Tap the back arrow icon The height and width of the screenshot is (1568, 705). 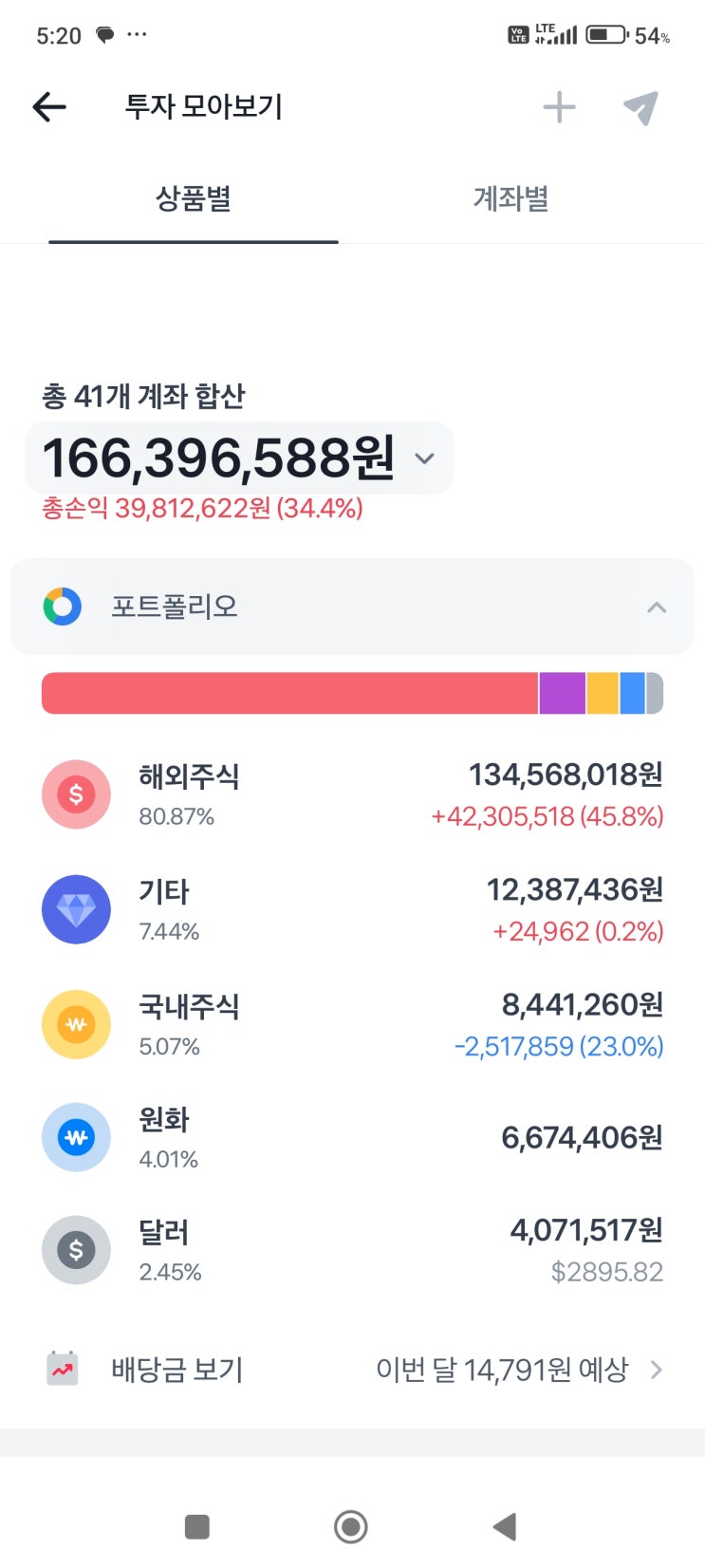coord(49,107)
